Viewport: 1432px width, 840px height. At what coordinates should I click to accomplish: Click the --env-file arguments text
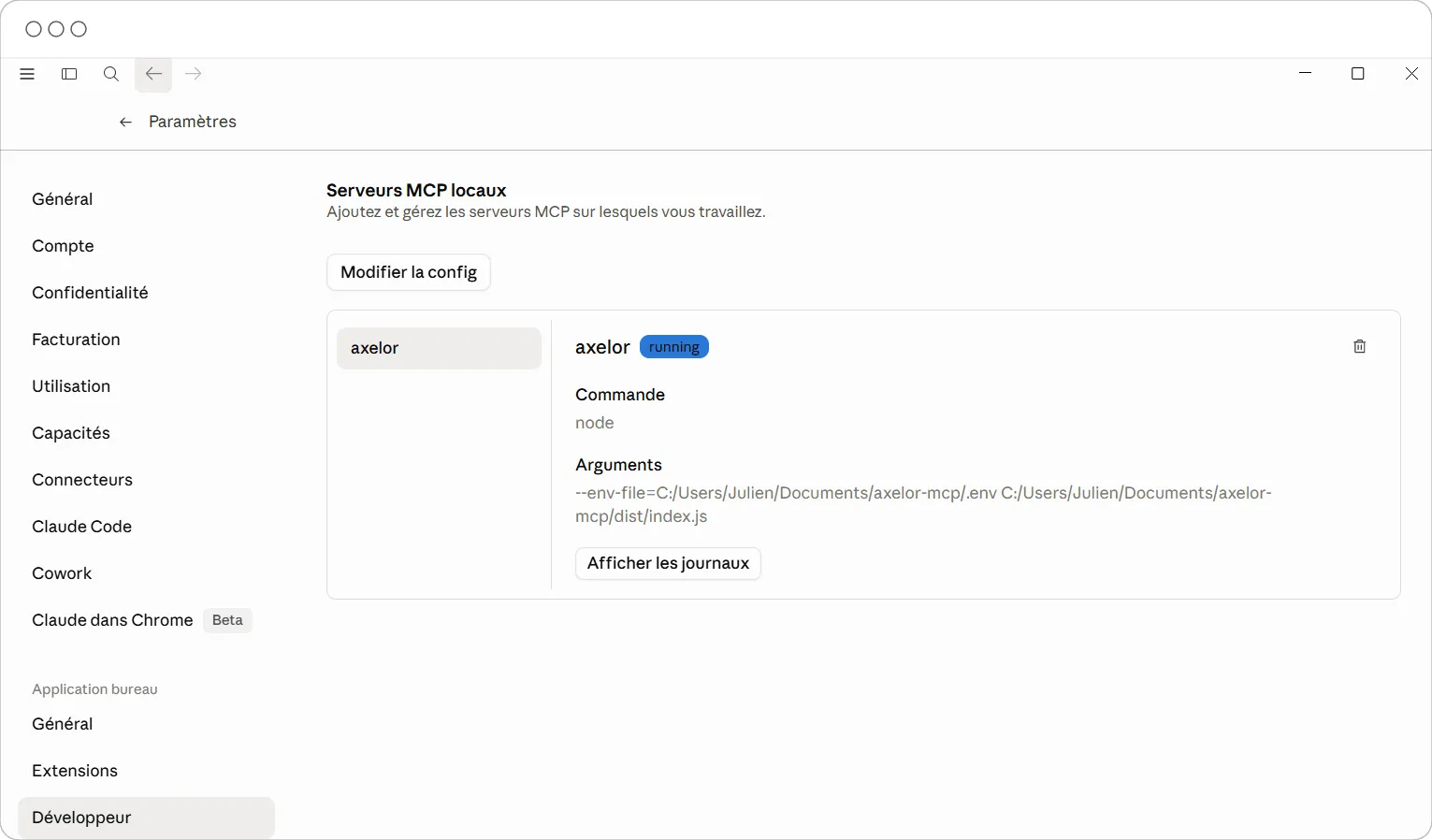coord(923,504)
